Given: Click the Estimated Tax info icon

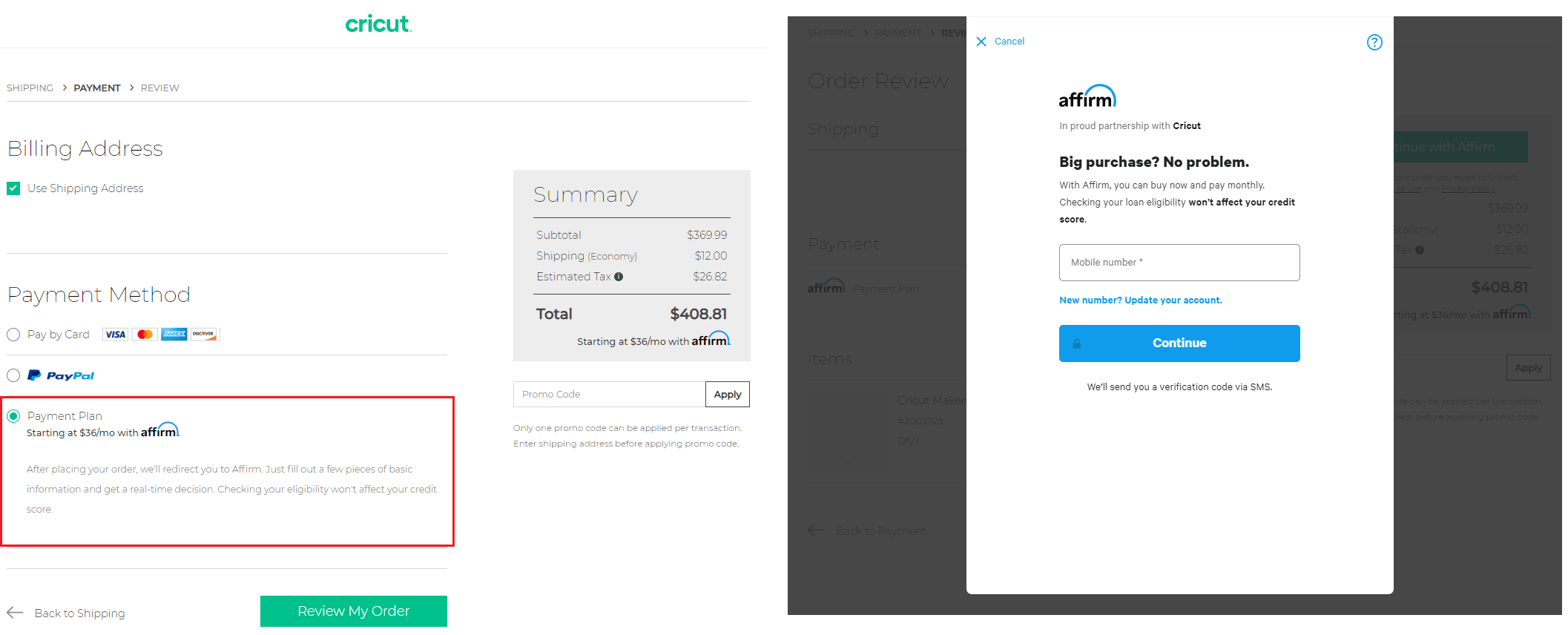Looking at the screenshot, I should pyautogui.click(x=619, y=276).
